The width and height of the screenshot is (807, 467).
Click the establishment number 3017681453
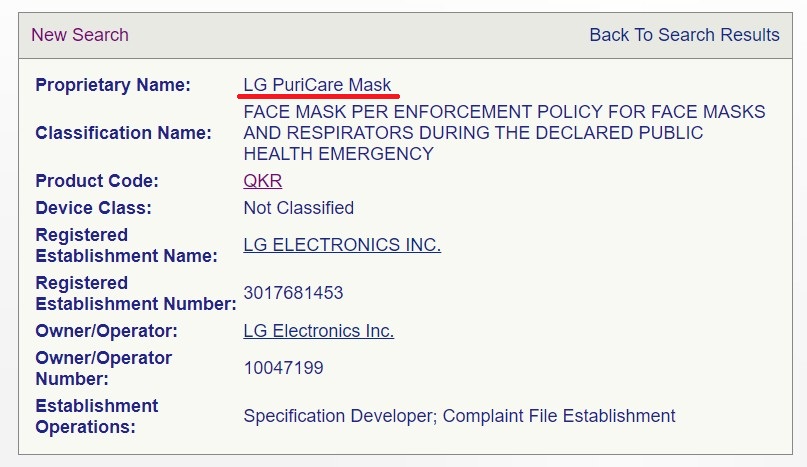pos(293,293)
